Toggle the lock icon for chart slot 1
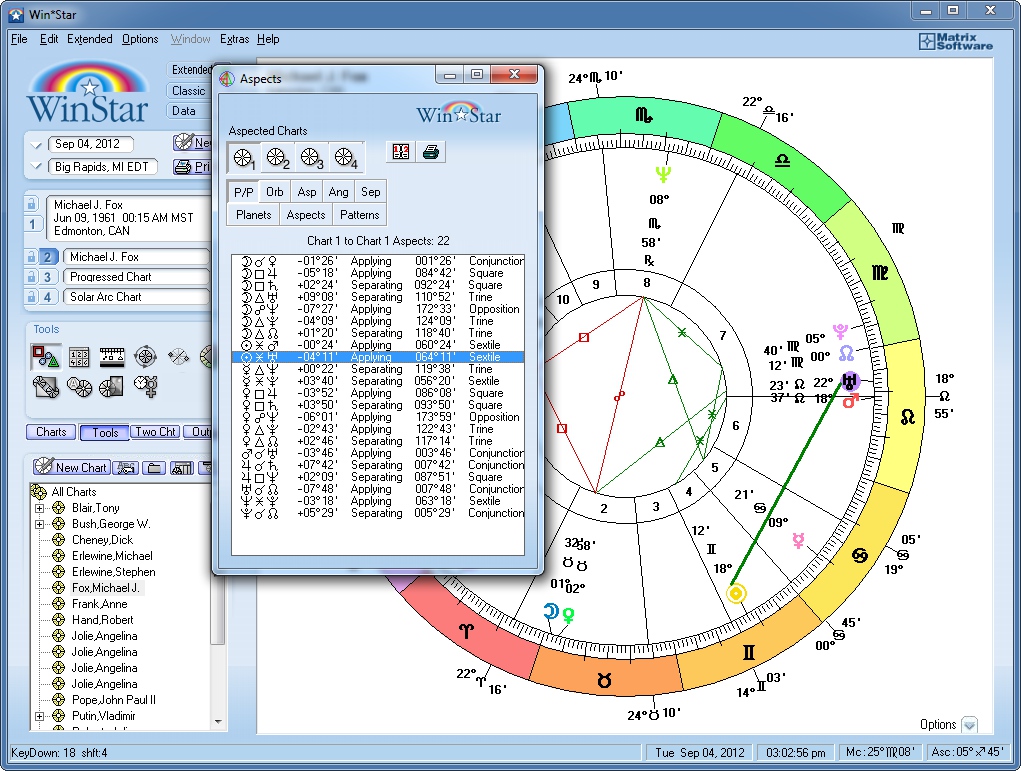 pos(31,204)
